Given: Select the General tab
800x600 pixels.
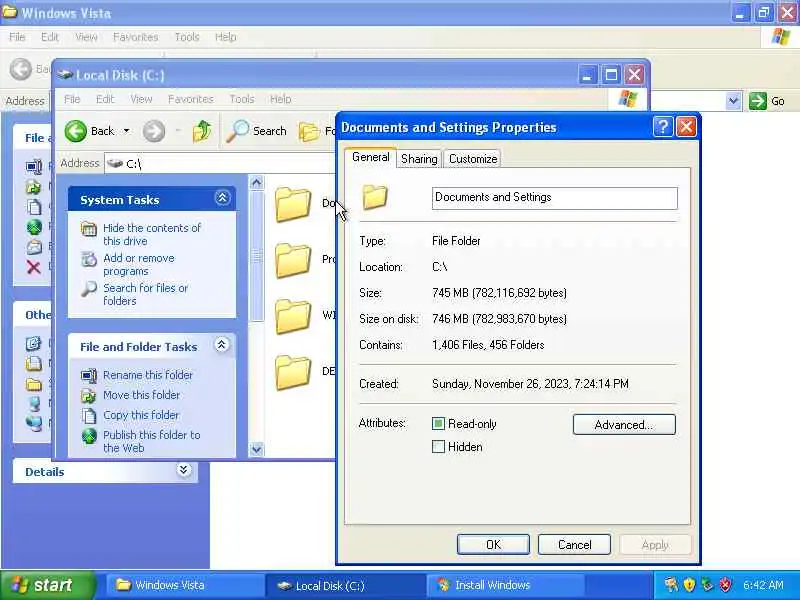Looking at the screenshot, I should [371, 157].
